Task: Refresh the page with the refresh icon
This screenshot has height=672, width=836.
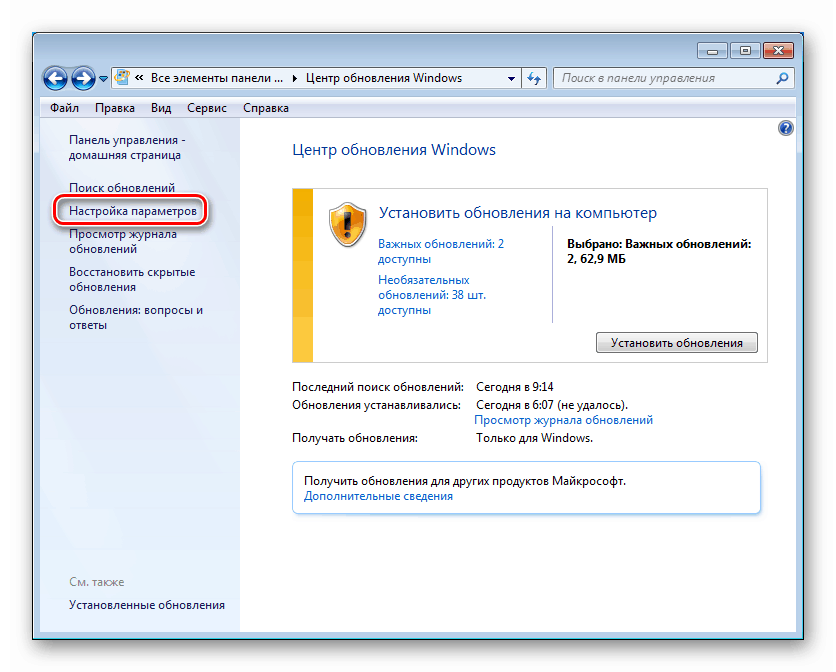Action: (534, 77)
